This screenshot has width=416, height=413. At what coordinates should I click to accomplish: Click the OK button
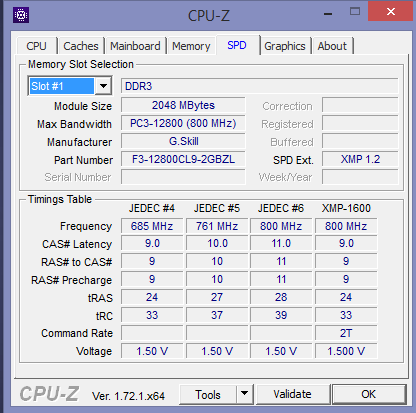(368, 394)
